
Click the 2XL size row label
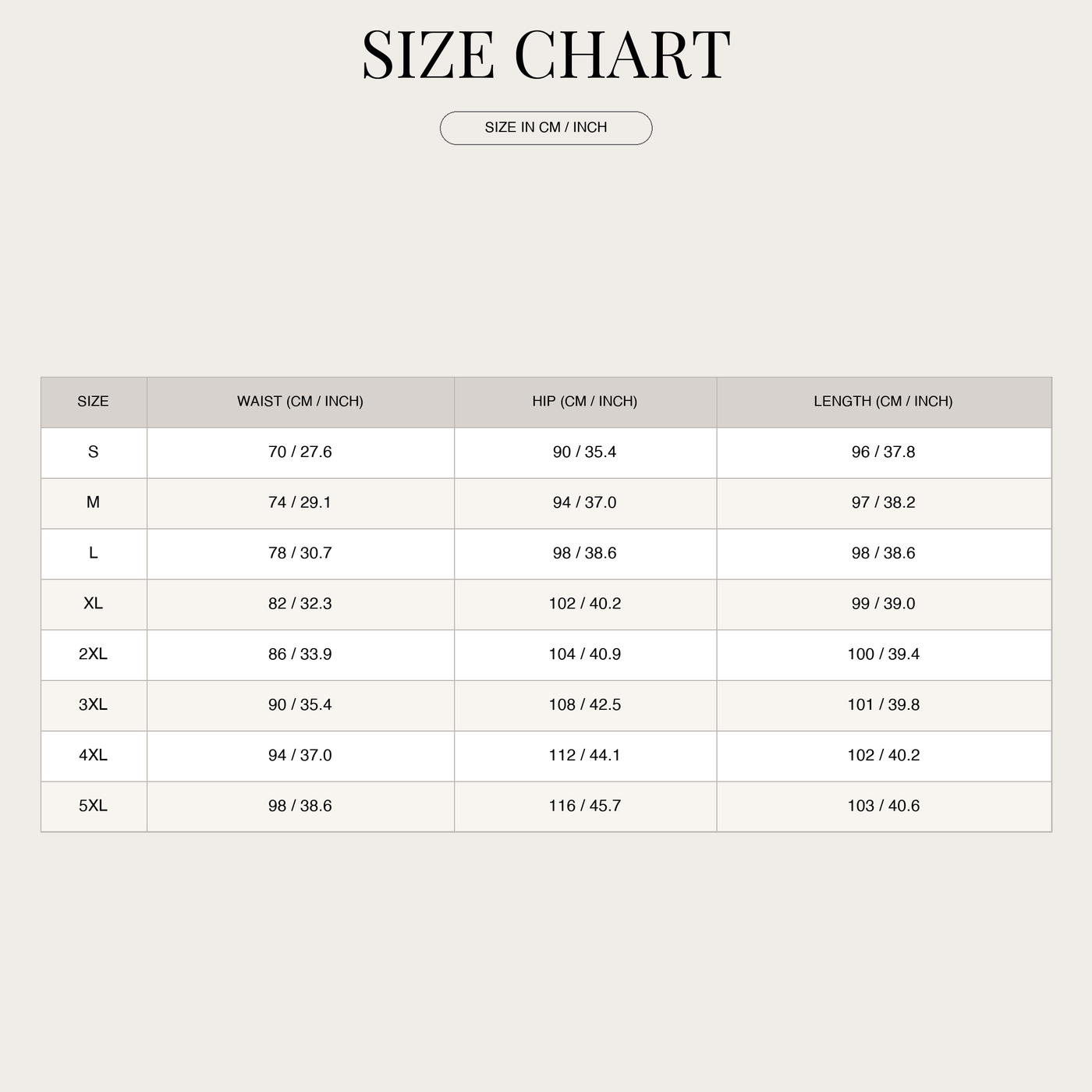(94, 655)
